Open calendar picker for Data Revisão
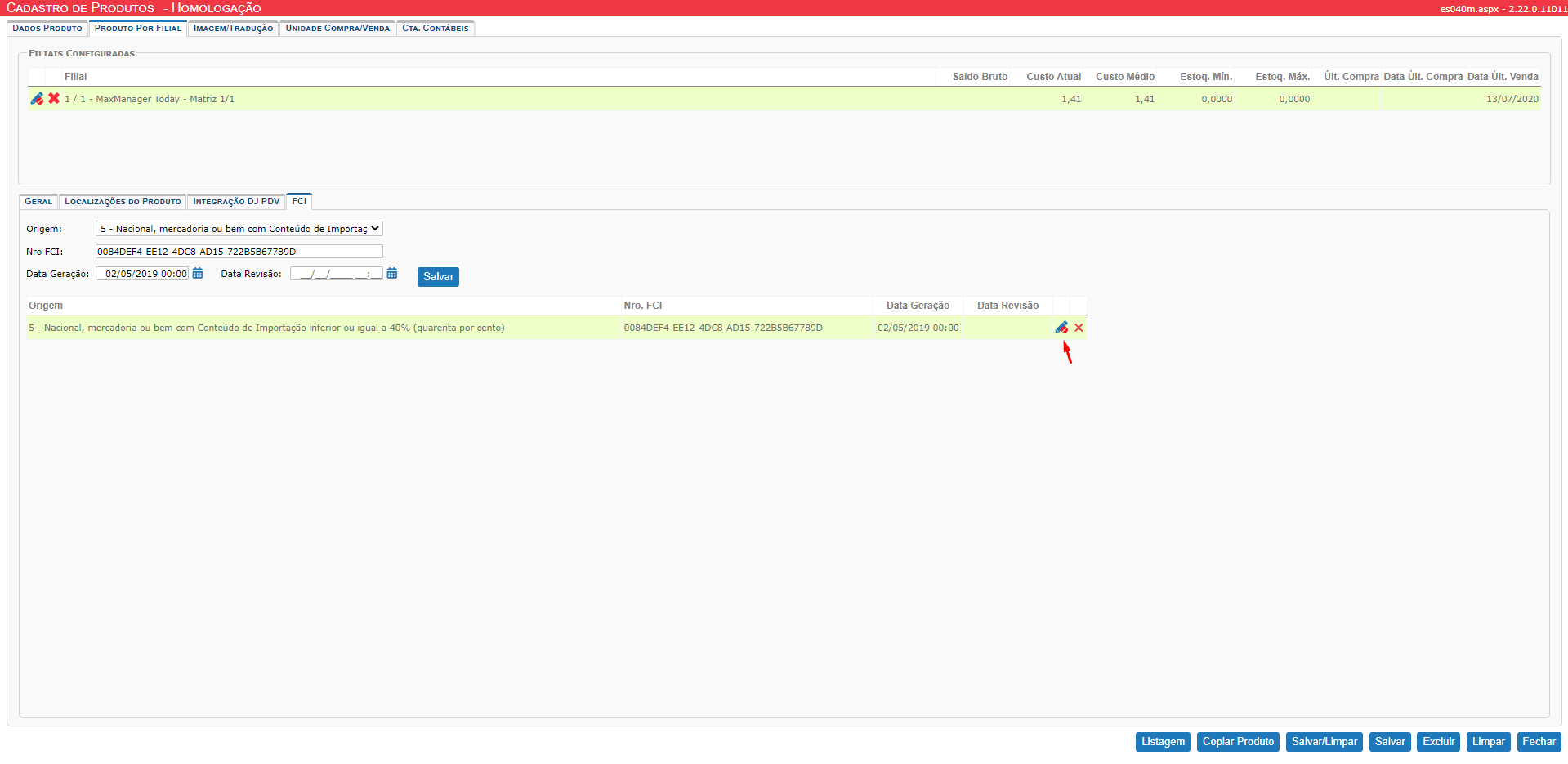The width and height of the screenshot is (1568, 764). [392, 273]
